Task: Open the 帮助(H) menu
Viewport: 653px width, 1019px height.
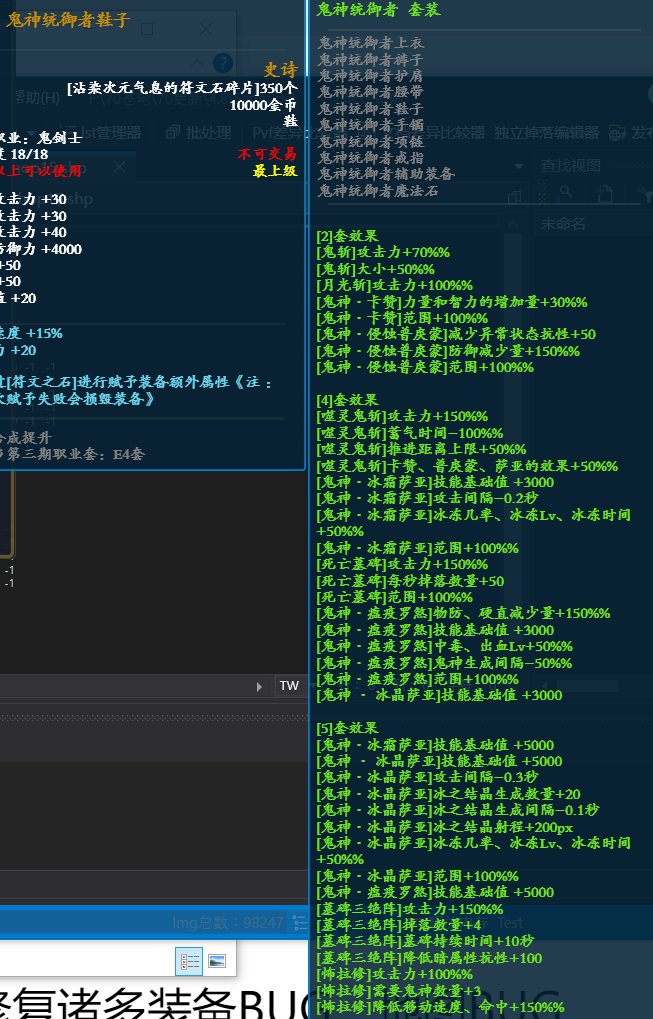Action: click(x=37, y=97)
